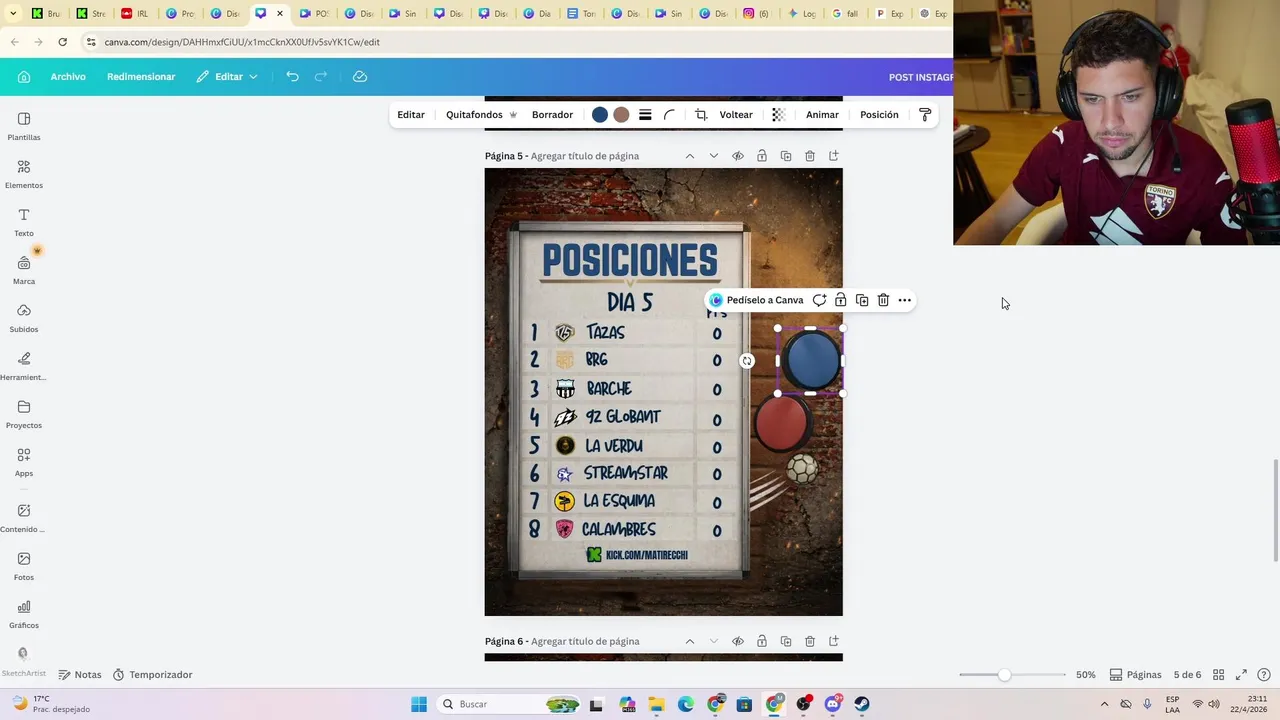Open the Apps panel in the sidebar
This screenshot has height=720, width=1280.
click(24, 463)
